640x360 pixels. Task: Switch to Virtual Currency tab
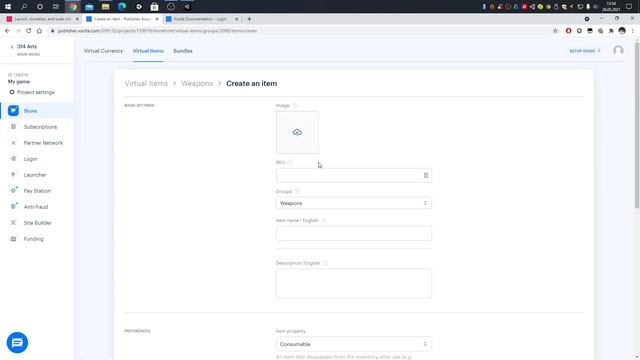pyautogui.click(x=103, y=51)
